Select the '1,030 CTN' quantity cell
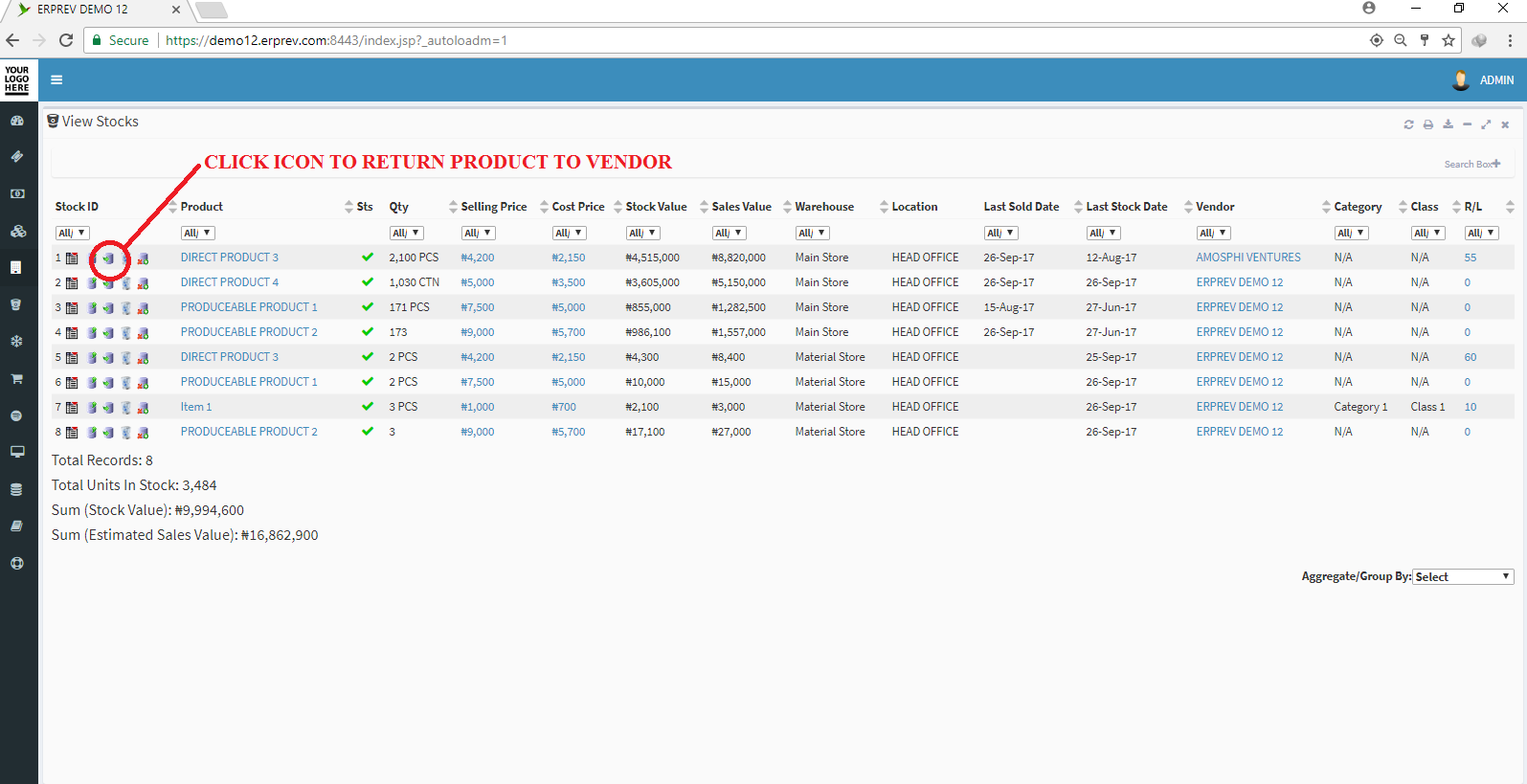Viewport: 1527px width, 784px height. click(x=415, y=282)
